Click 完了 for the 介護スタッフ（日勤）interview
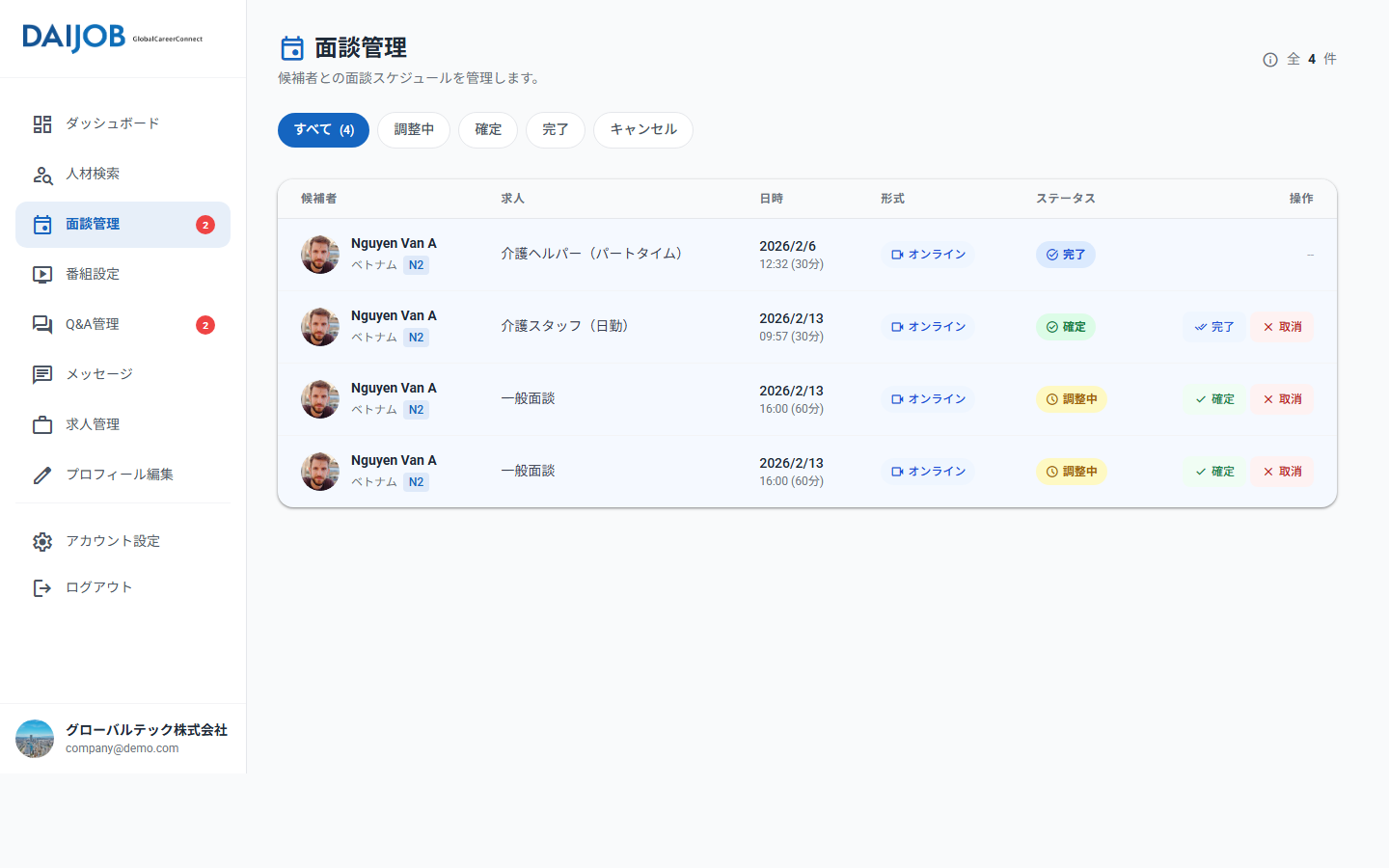Screen dimensions: 1389x868 (x=1213, y=327)
